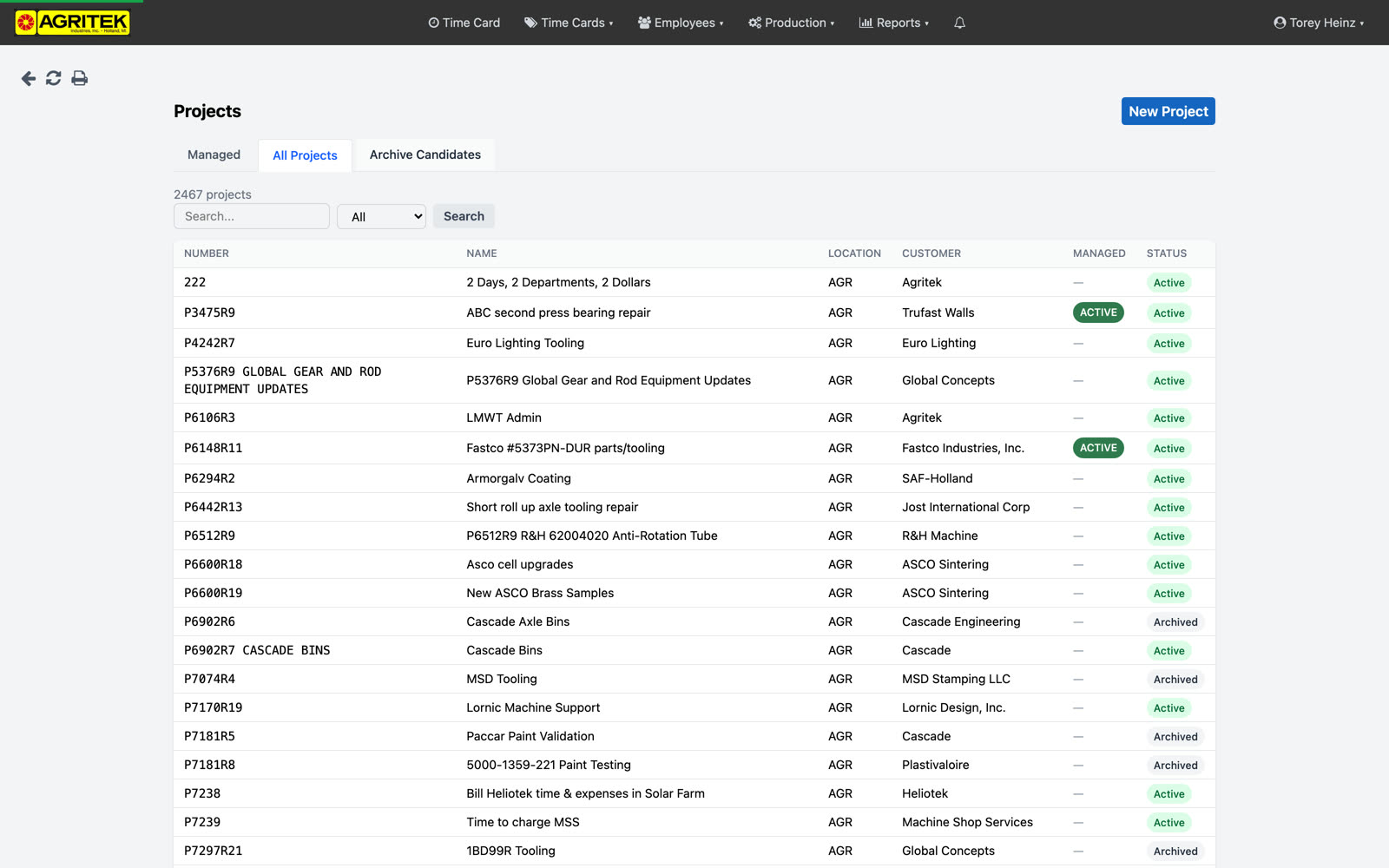
Task: Click Archived status for Cascade Axle Bins
Action: [1175, 622]
